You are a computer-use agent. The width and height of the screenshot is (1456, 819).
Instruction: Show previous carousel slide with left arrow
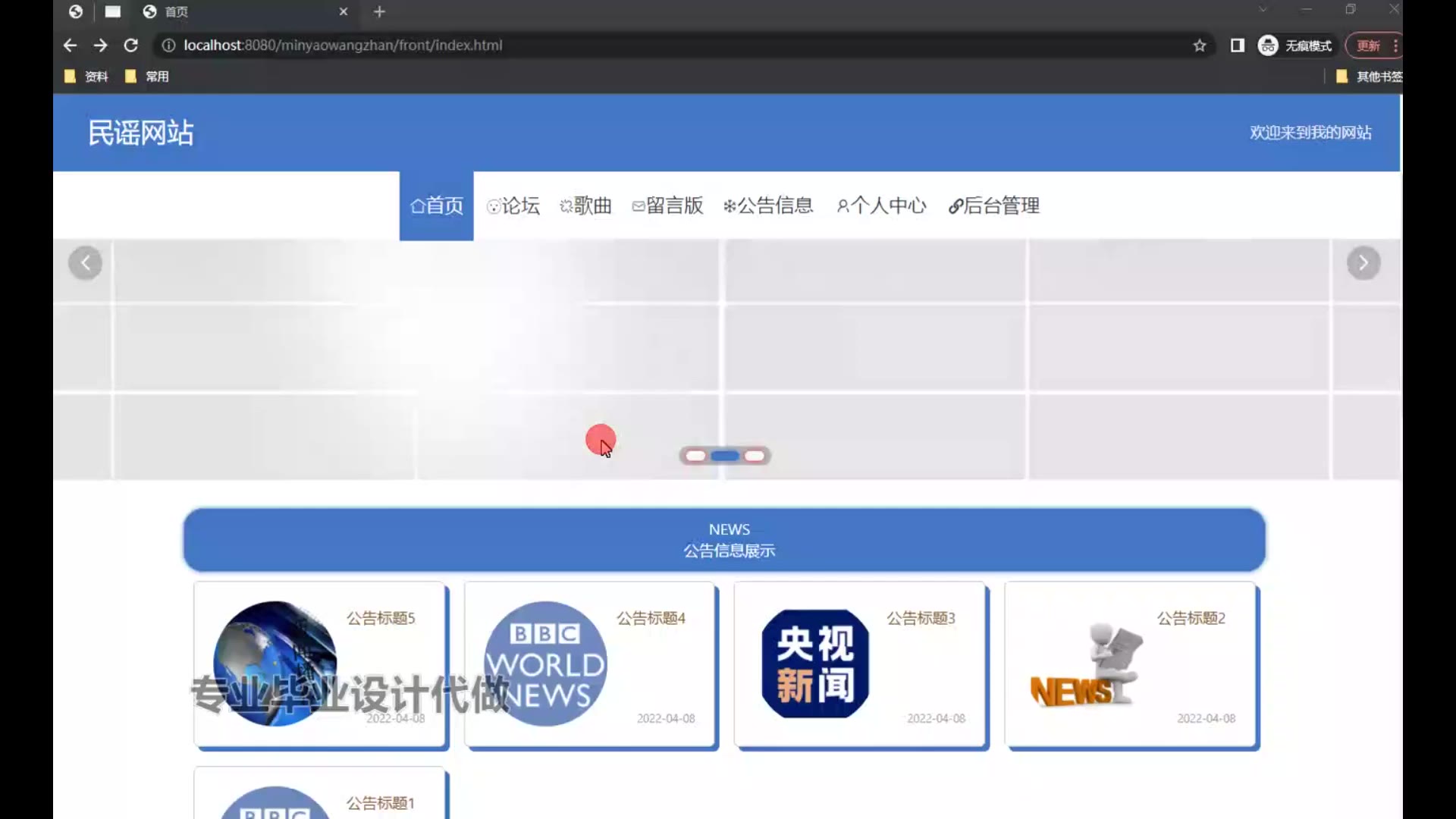click(85, 263)
